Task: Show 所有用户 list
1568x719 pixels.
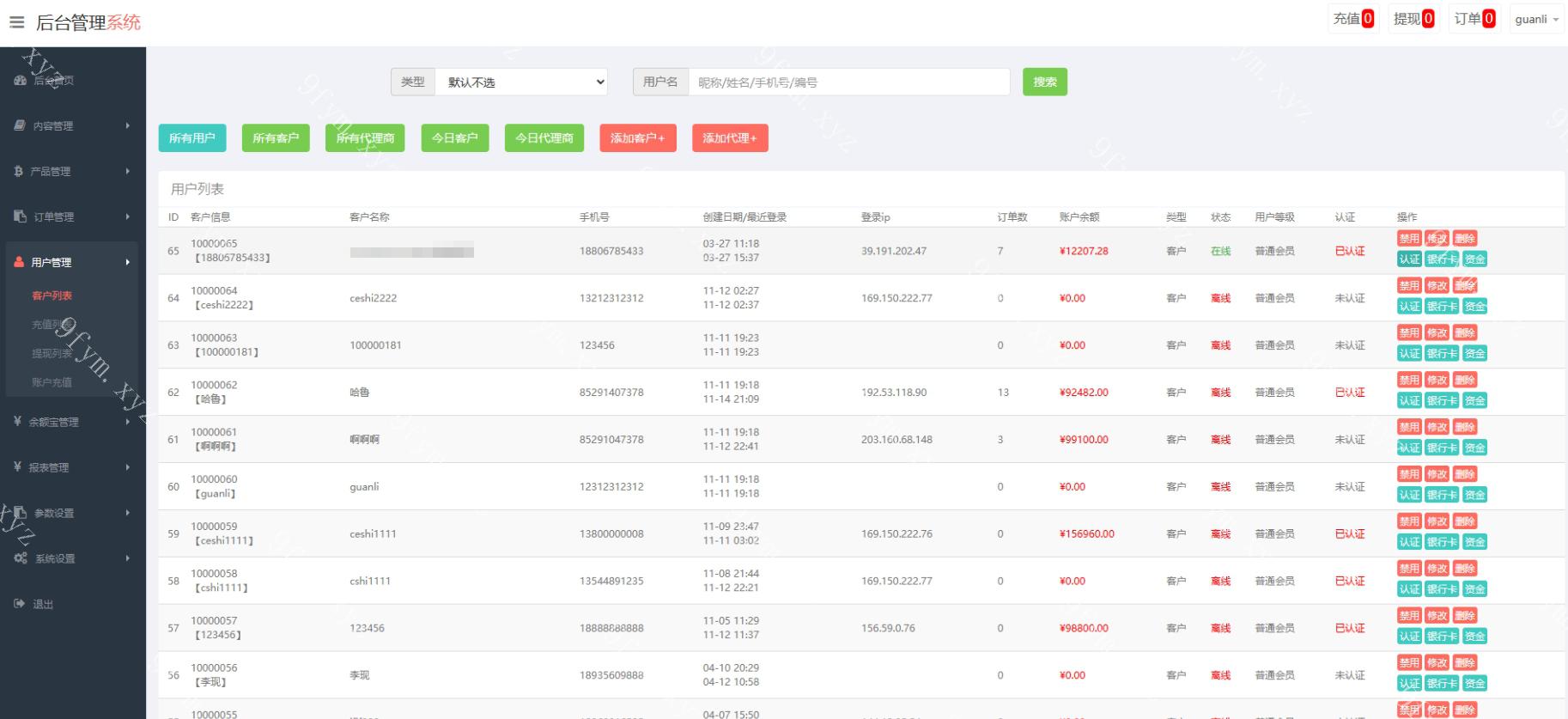Action: tap(192, 137)
